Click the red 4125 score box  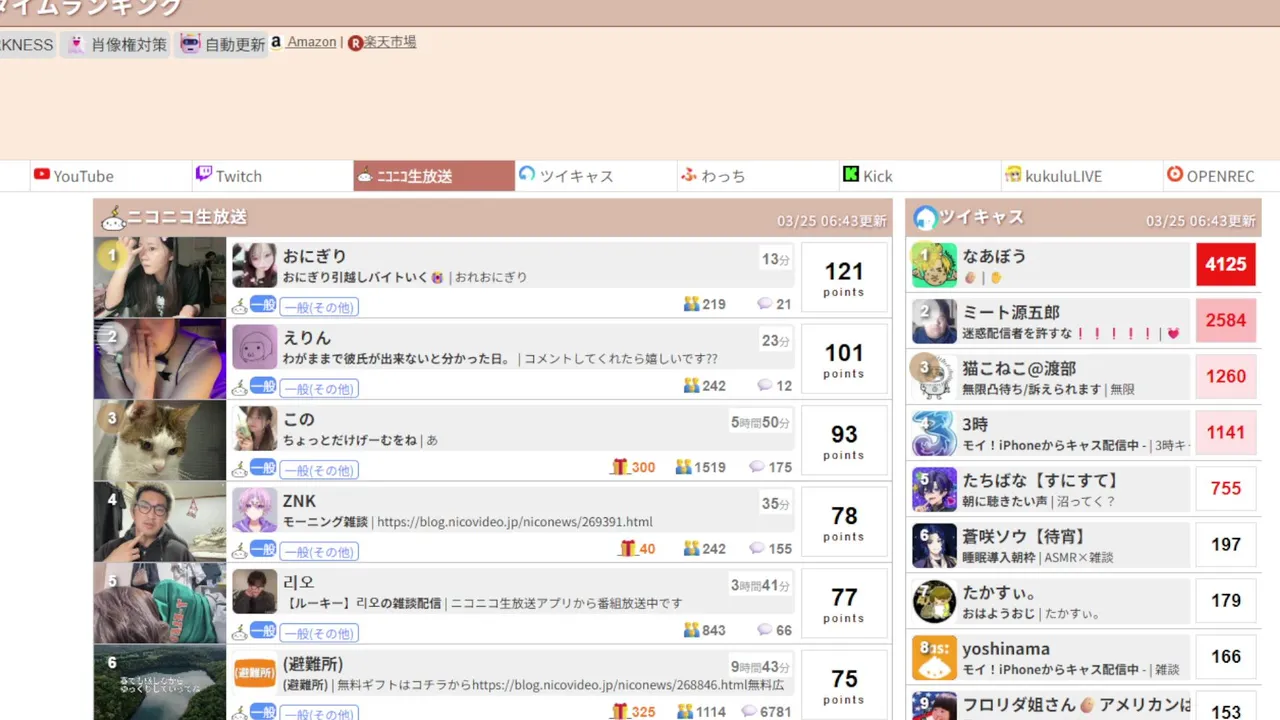click(1226, 264)
